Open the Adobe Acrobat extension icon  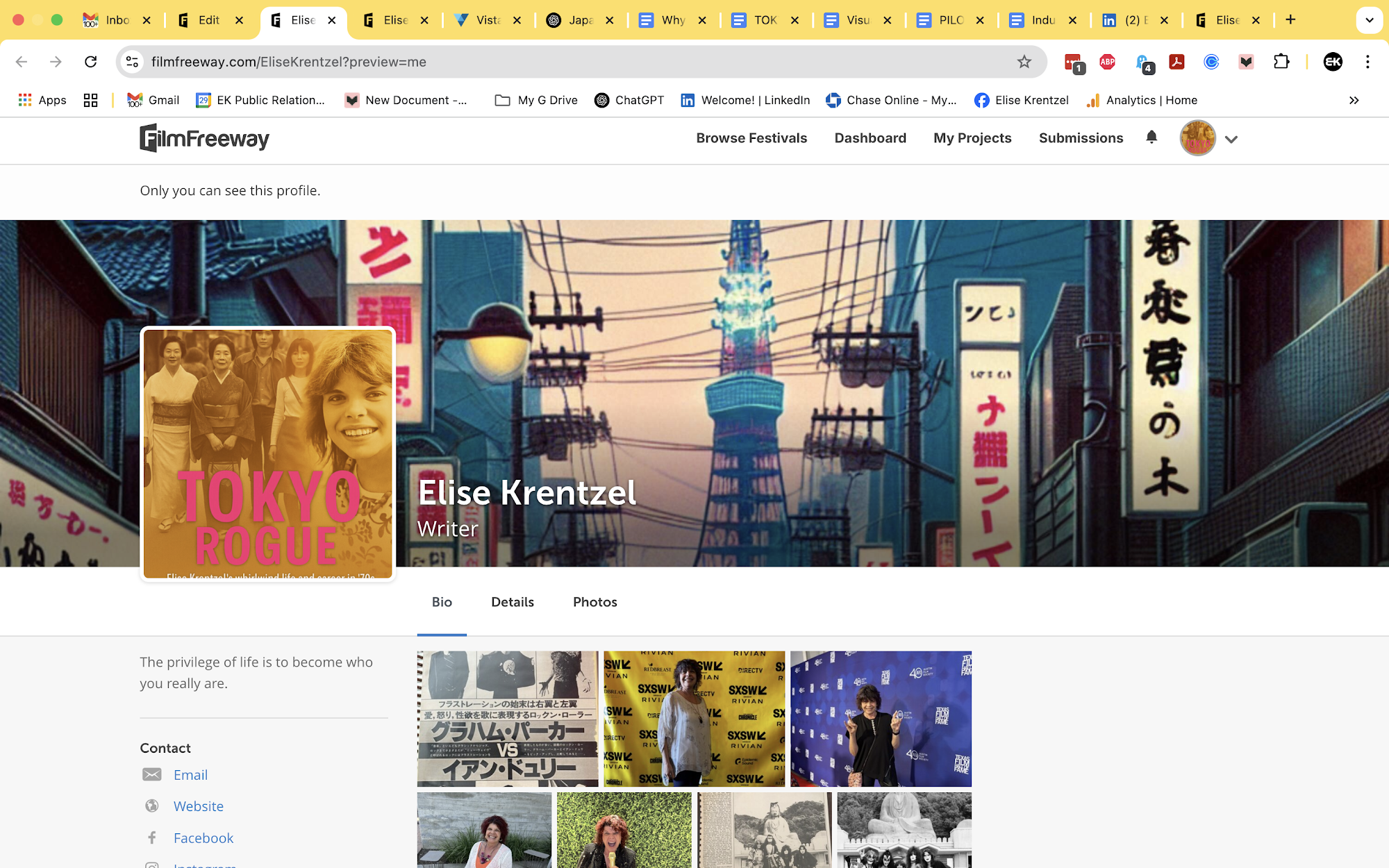[x=1176, y=62]
